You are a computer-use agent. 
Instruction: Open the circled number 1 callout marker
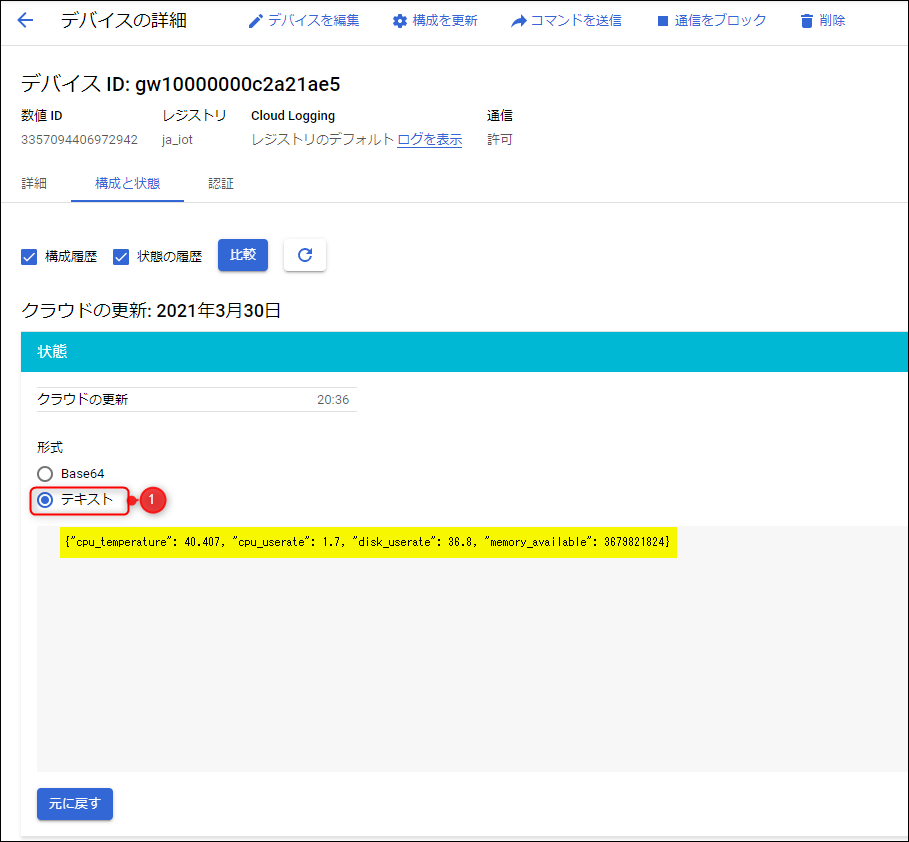(152, 500)
